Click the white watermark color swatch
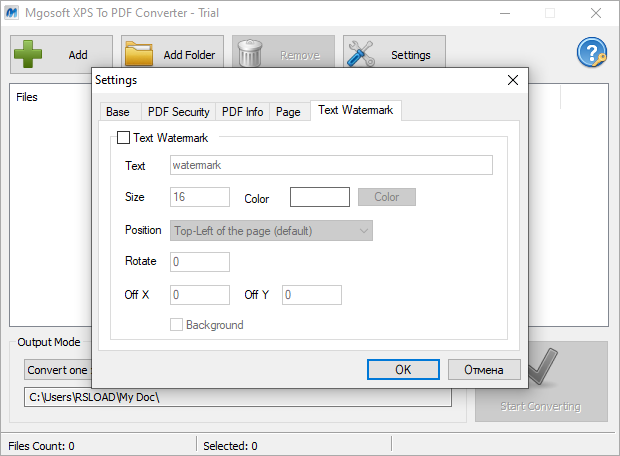This screenshot has height=456, width=620. pos(320,197)
